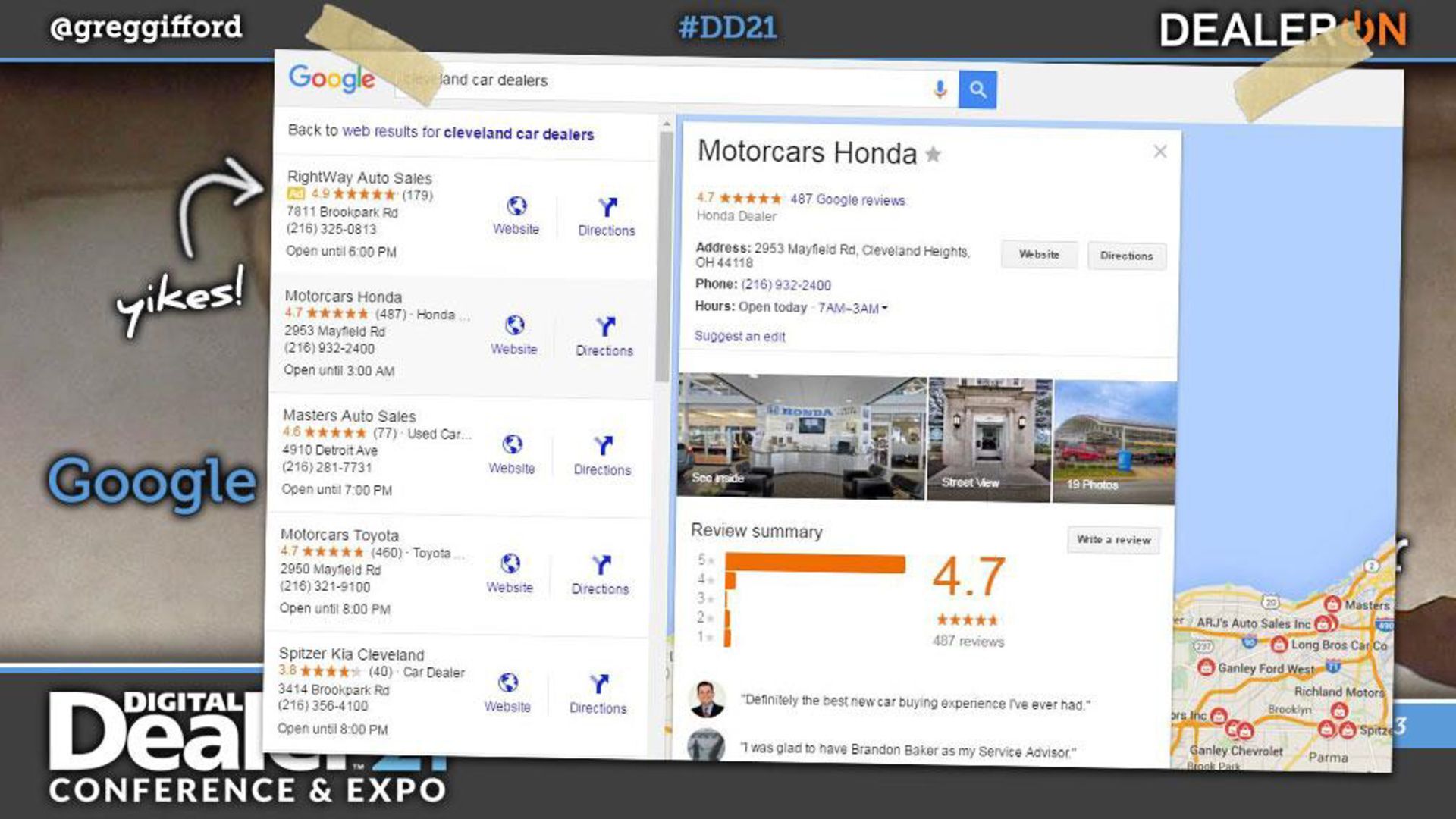Select Masters Auto Sales listing title
The image size is (1456, 819).
pyautogui.click(x=350, y=416)
